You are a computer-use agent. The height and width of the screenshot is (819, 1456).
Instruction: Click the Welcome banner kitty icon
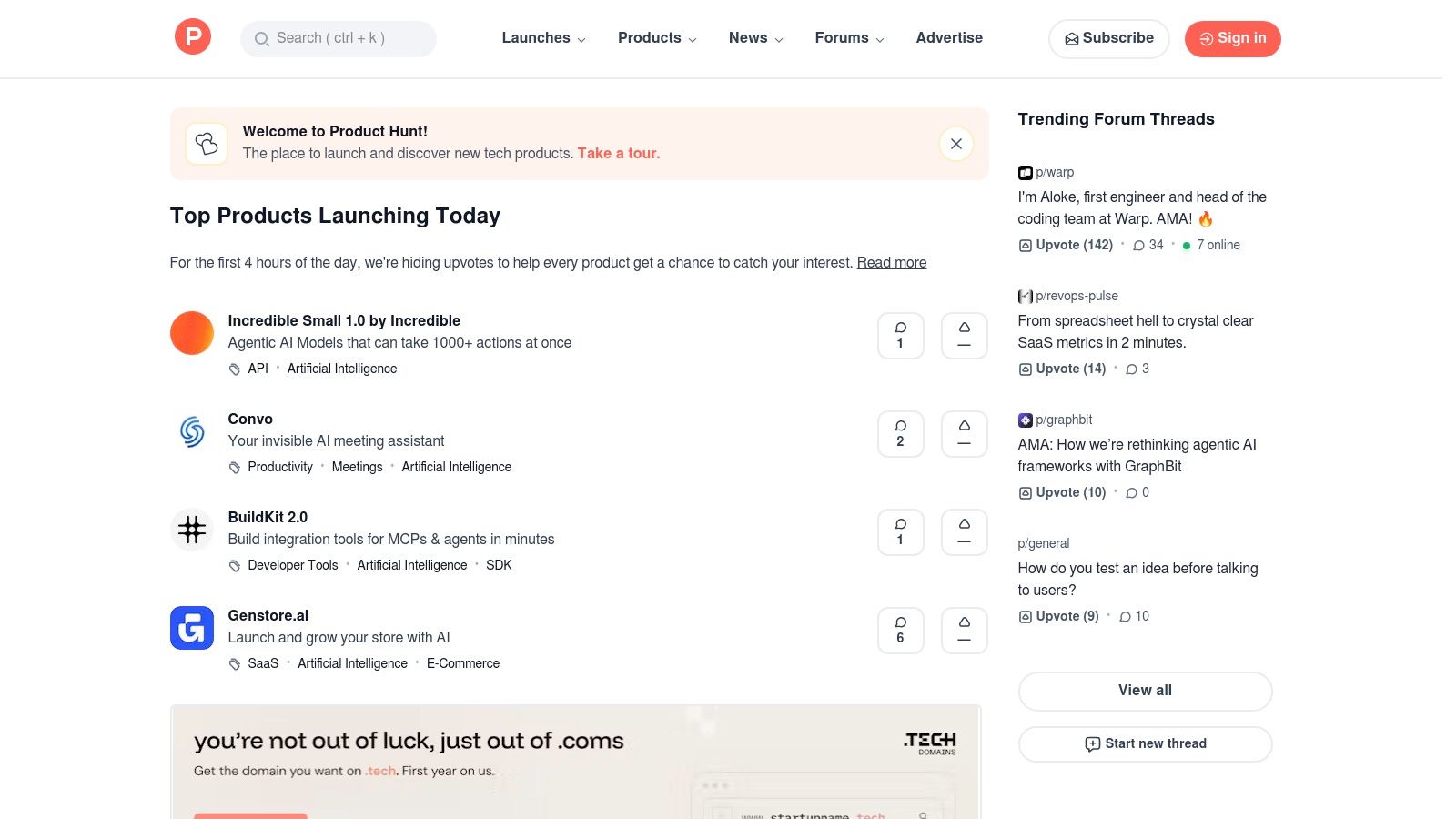(207, 144)
